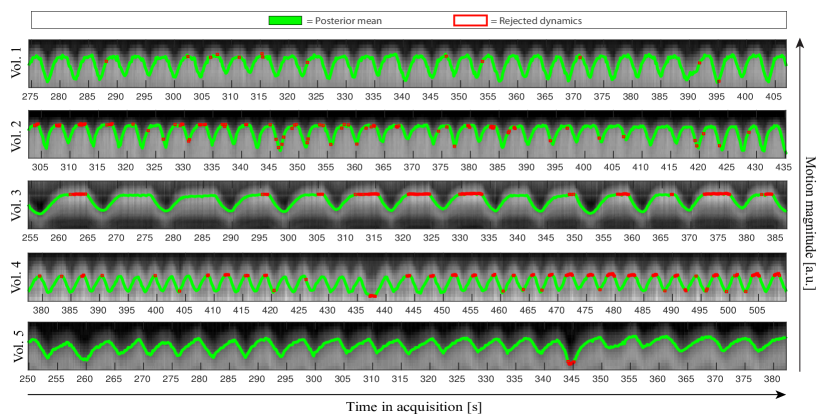Screen dimensions: 831x419
Task: Select the "Time in acquisition [s]" axis label
Action: (414, 407)
